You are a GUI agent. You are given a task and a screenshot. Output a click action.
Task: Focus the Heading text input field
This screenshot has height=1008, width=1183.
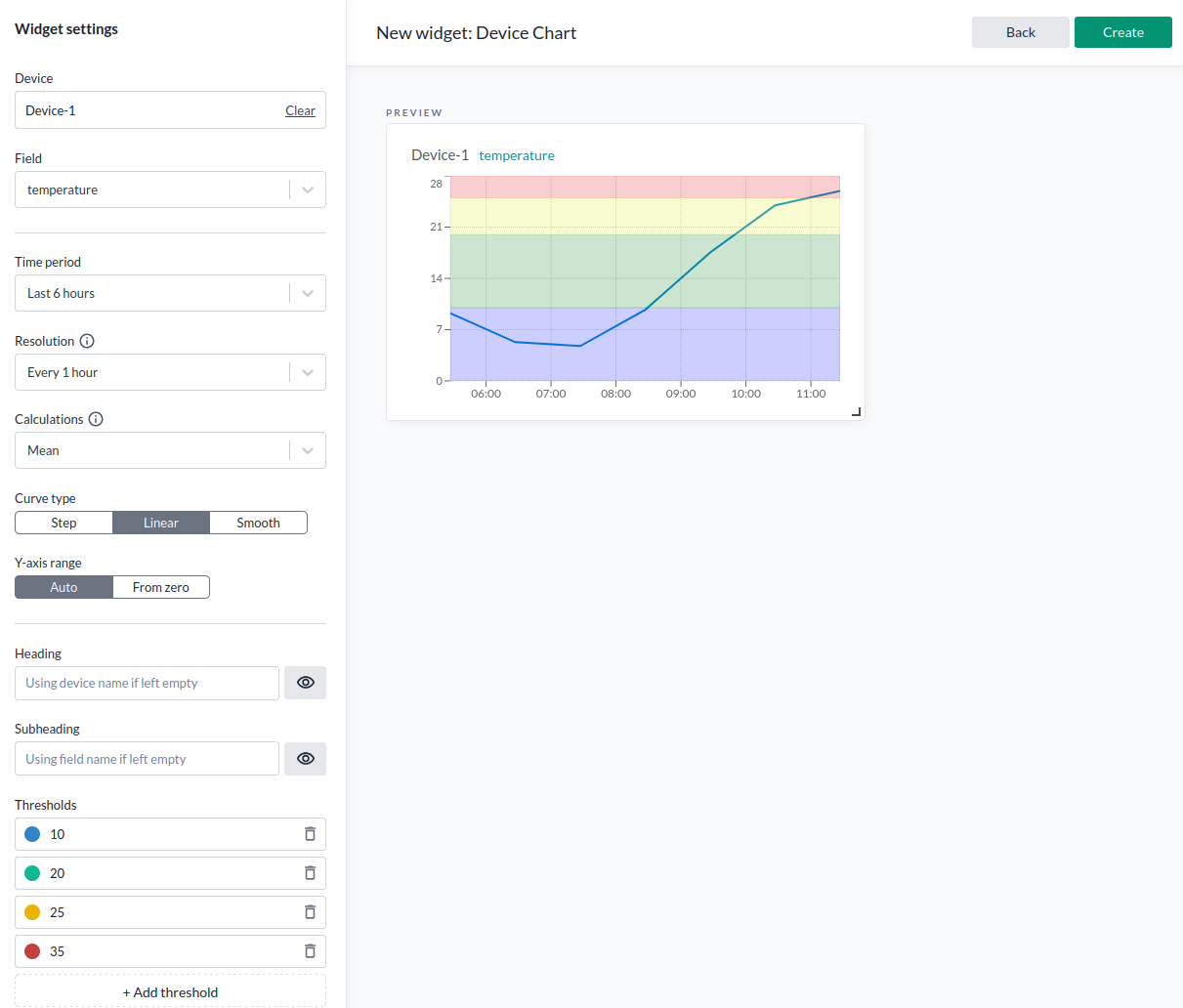coord(147,683)
